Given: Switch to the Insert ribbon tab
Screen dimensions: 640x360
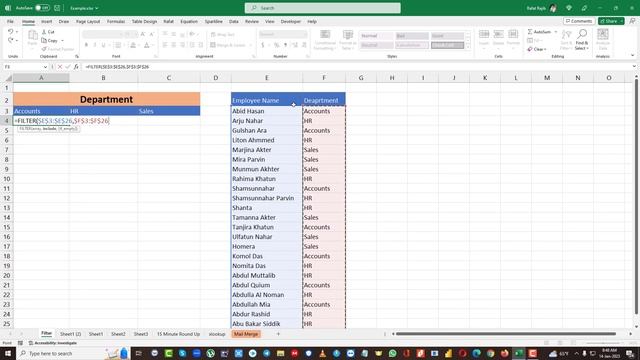Looking at the screenshot, I should (47, 21).
